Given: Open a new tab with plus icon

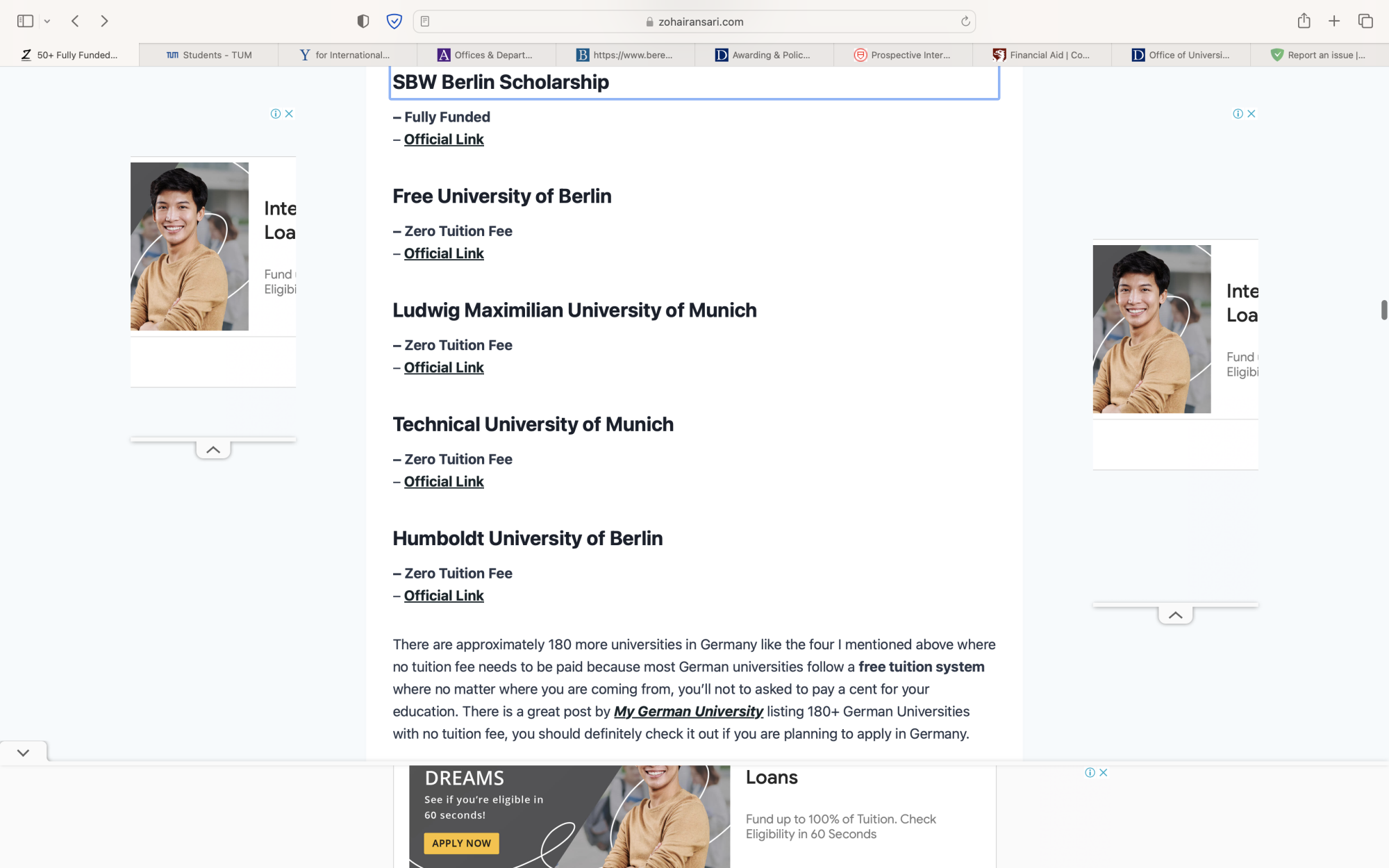Looking at the screenshot, I should 1334,21.
